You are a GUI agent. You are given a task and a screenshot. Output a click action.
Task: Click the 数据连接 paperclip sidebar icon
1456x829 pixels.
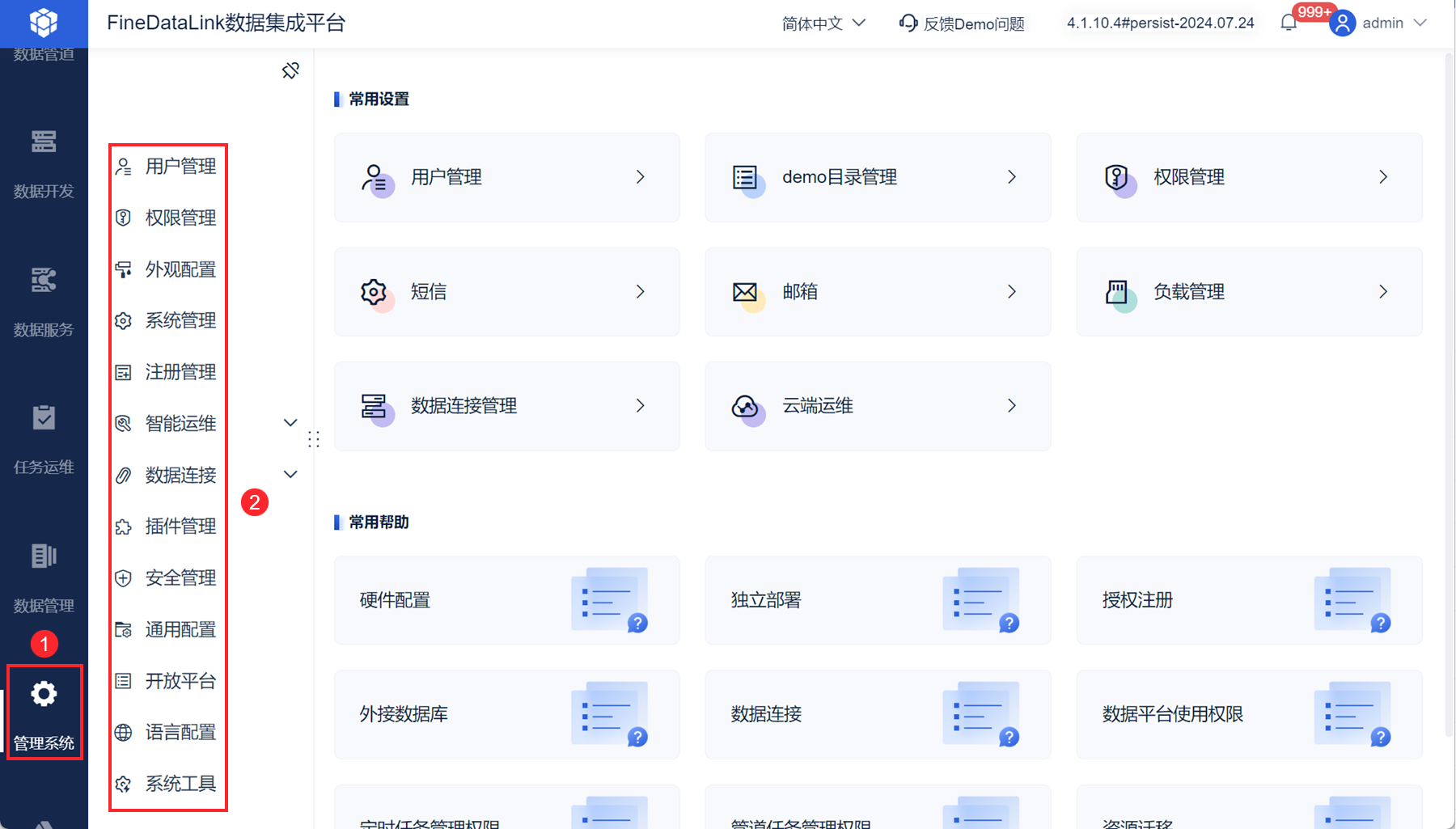123,476
